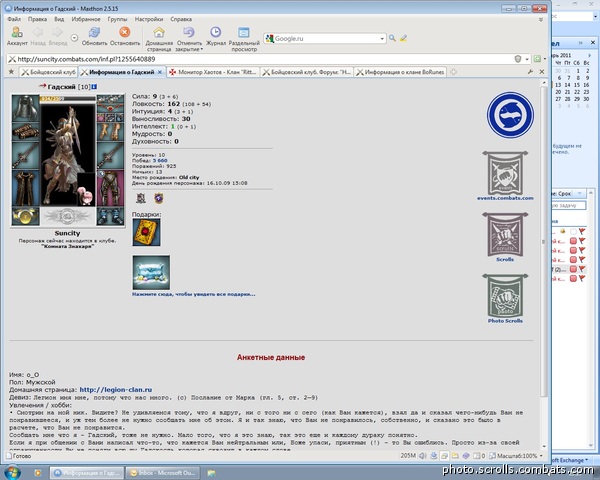Open the Scrolls banner link

pyautogui.click(x=505, y=235)
